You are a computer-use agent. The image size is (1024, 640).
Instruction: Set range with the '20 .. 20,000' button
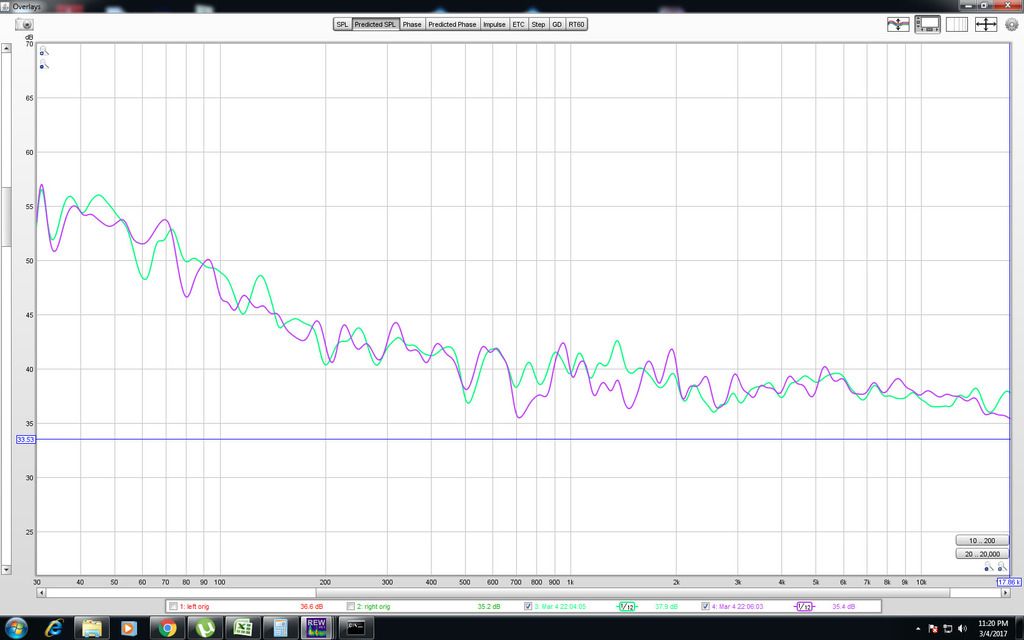point(982,554)
